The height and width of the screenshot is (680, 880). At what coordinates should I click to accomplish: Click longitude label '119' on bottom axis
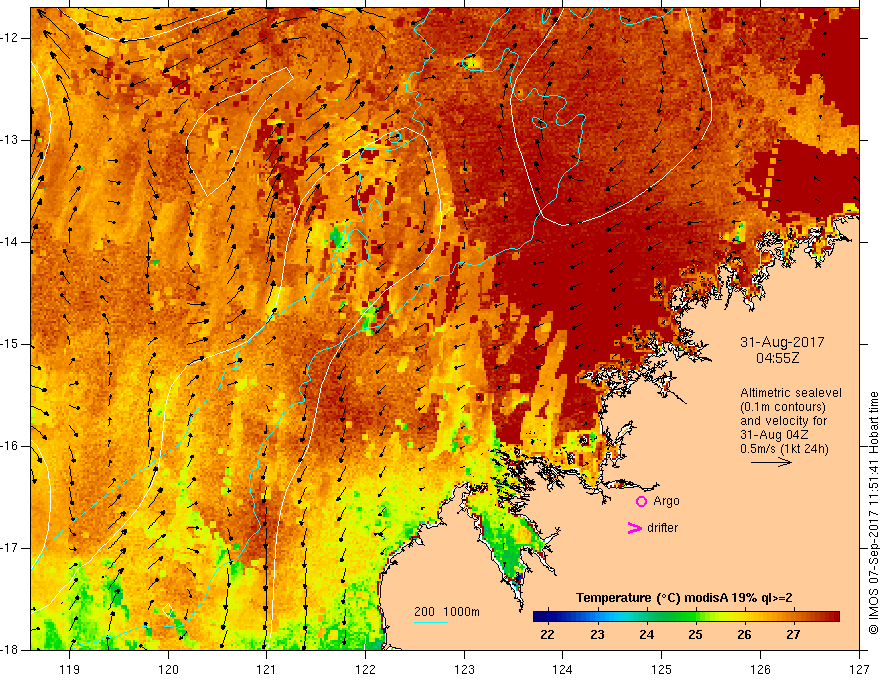coord(70,669)
